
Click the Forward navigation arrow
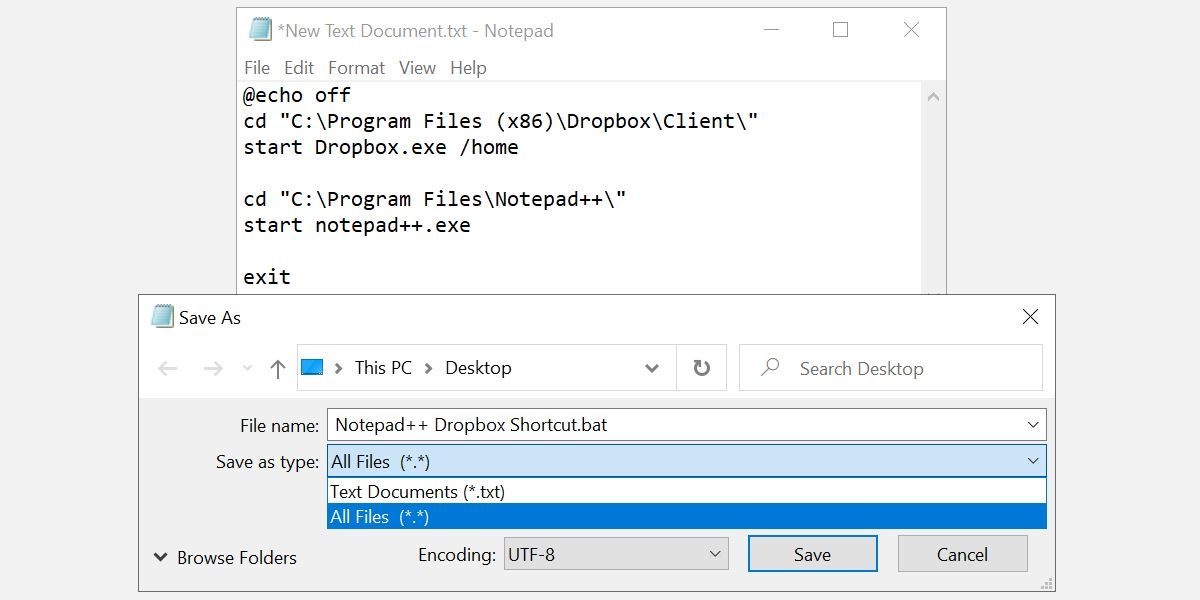click(212, 369)
